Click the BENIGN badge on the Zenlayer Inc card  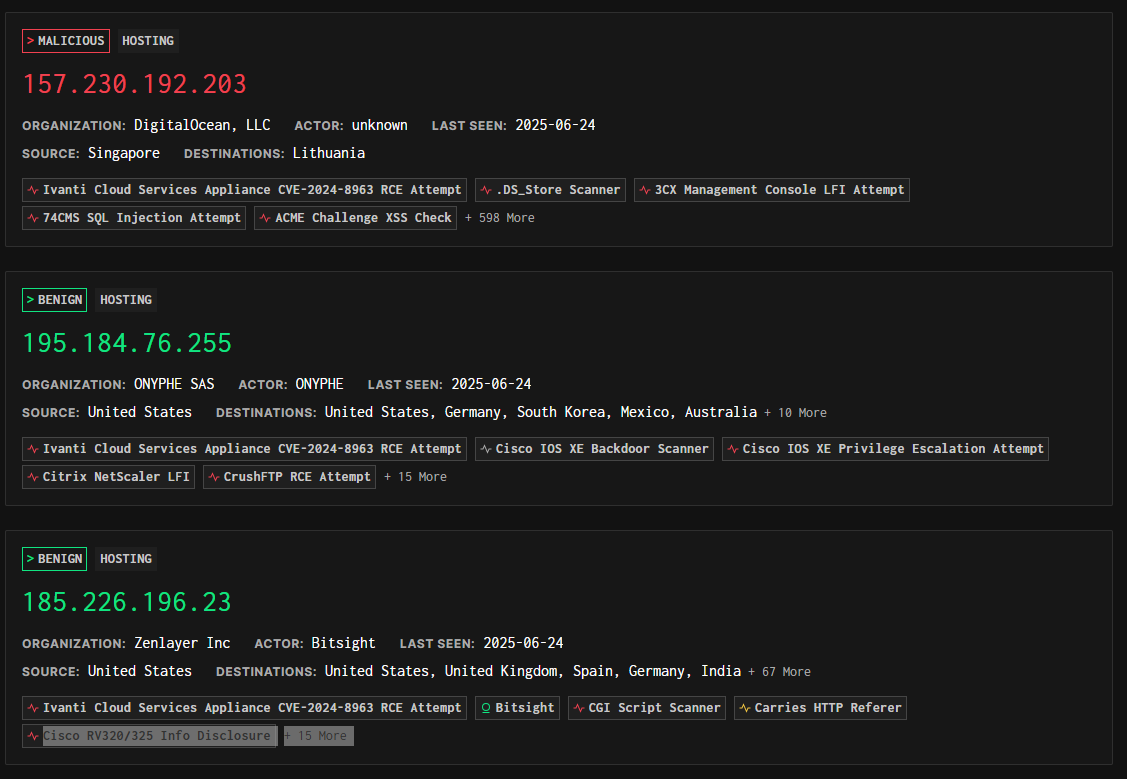tap(55, 558)
